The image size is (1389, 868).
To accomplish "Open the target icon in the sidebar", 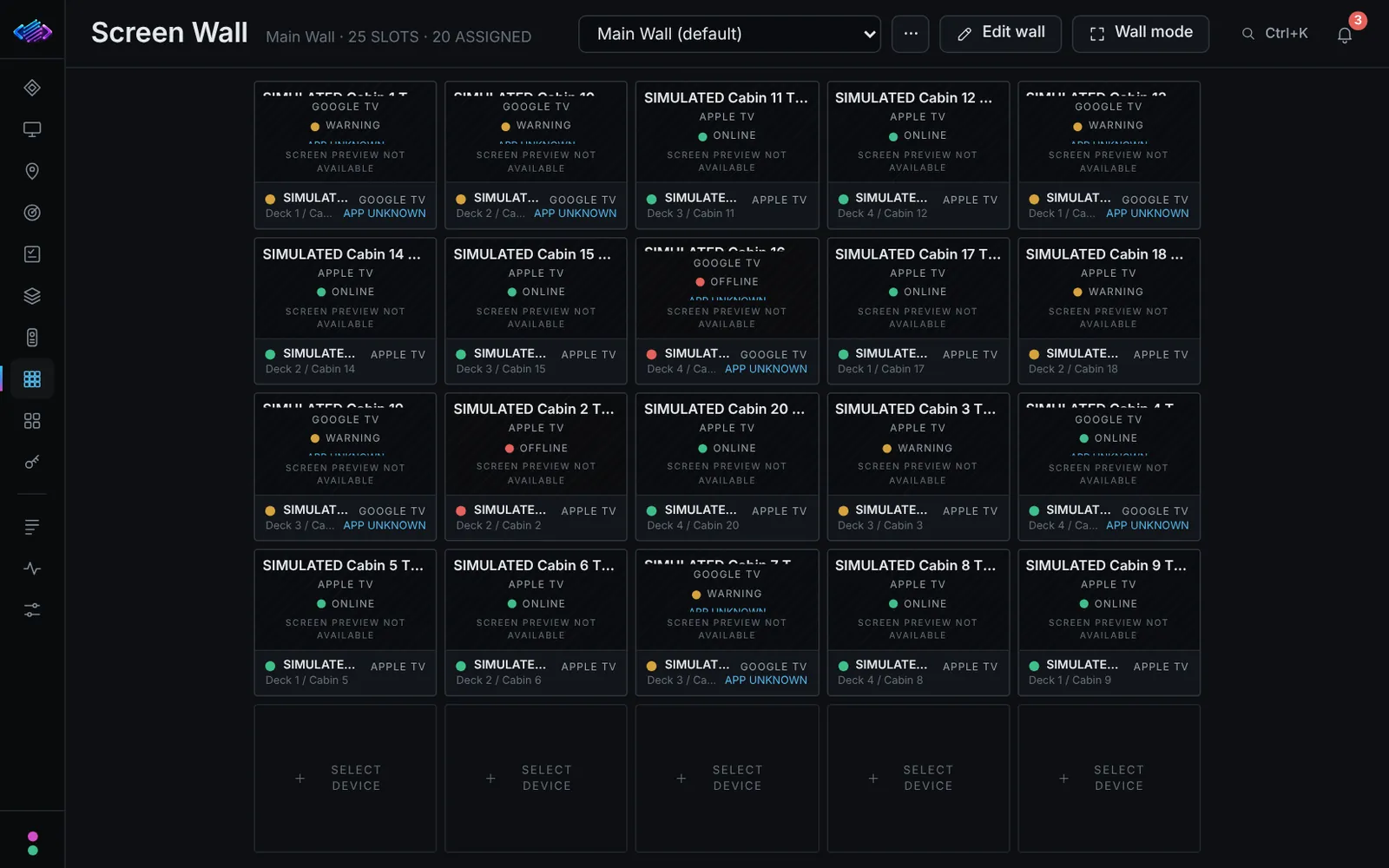I will point(32,213).
